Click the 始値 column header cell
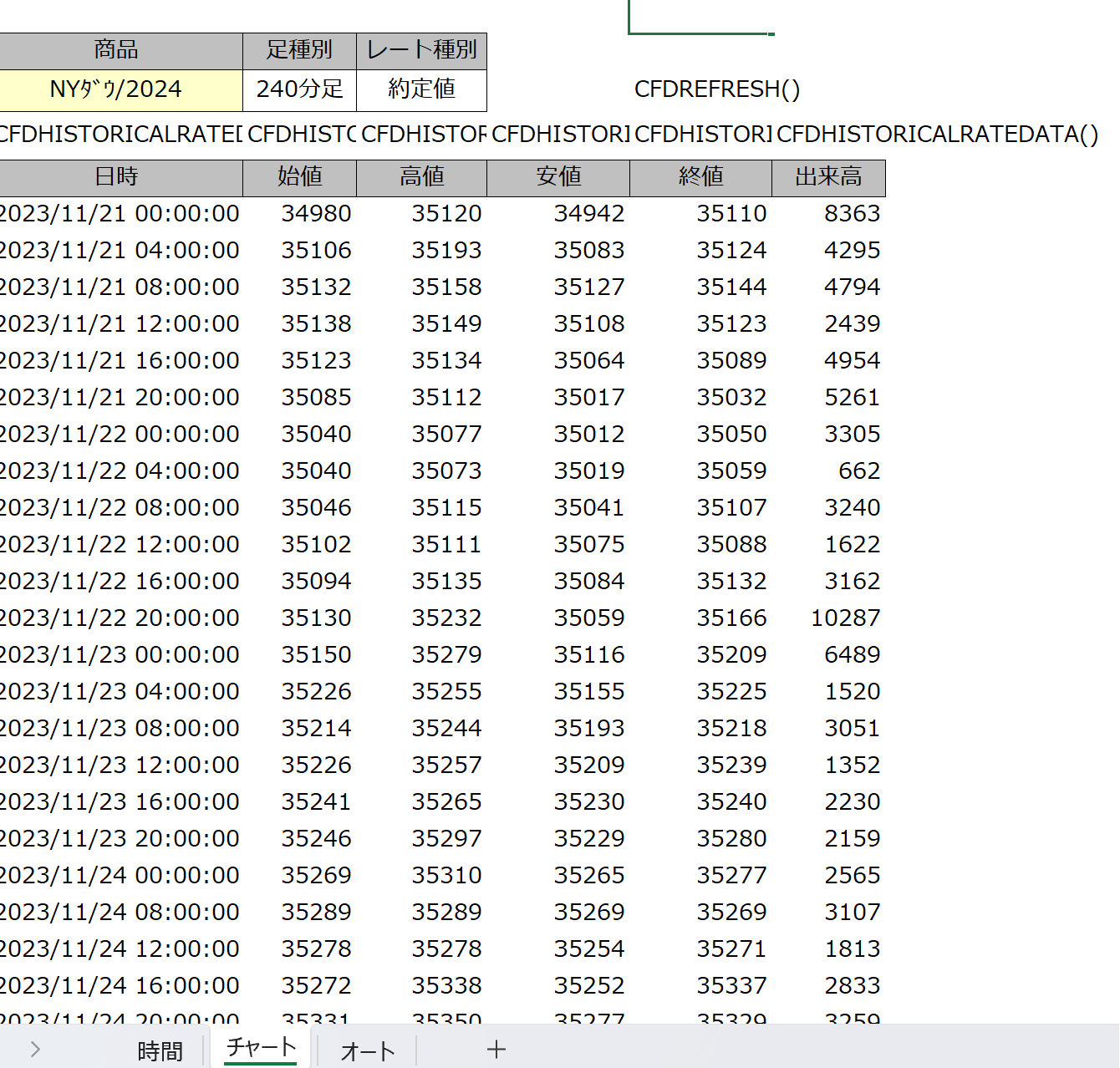The width and height of the screenshot is (1120, 1068). 299,177
